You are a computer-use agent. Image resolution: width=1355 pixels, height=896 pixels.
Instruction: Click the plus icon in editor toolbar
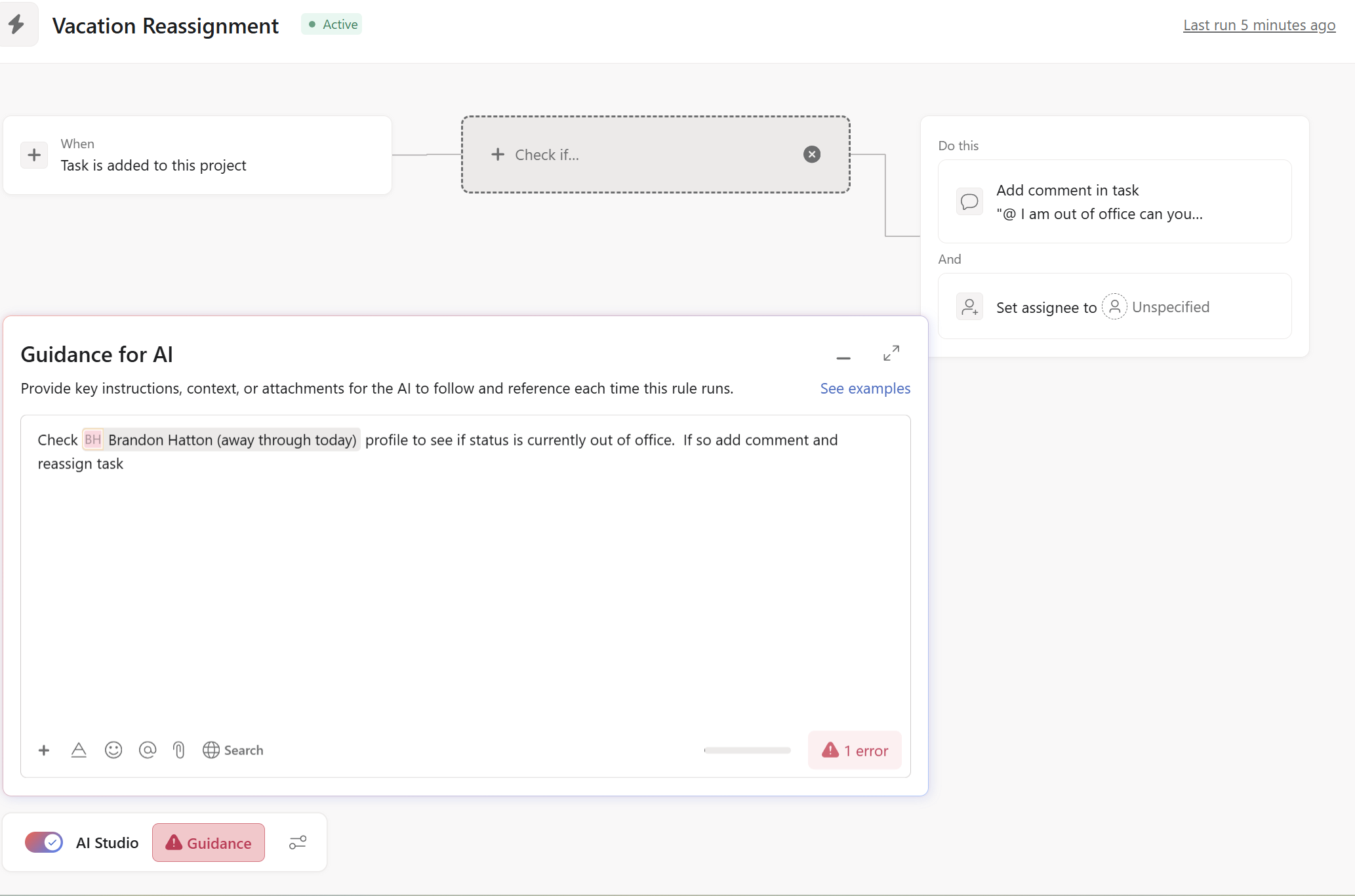(44, 750)
